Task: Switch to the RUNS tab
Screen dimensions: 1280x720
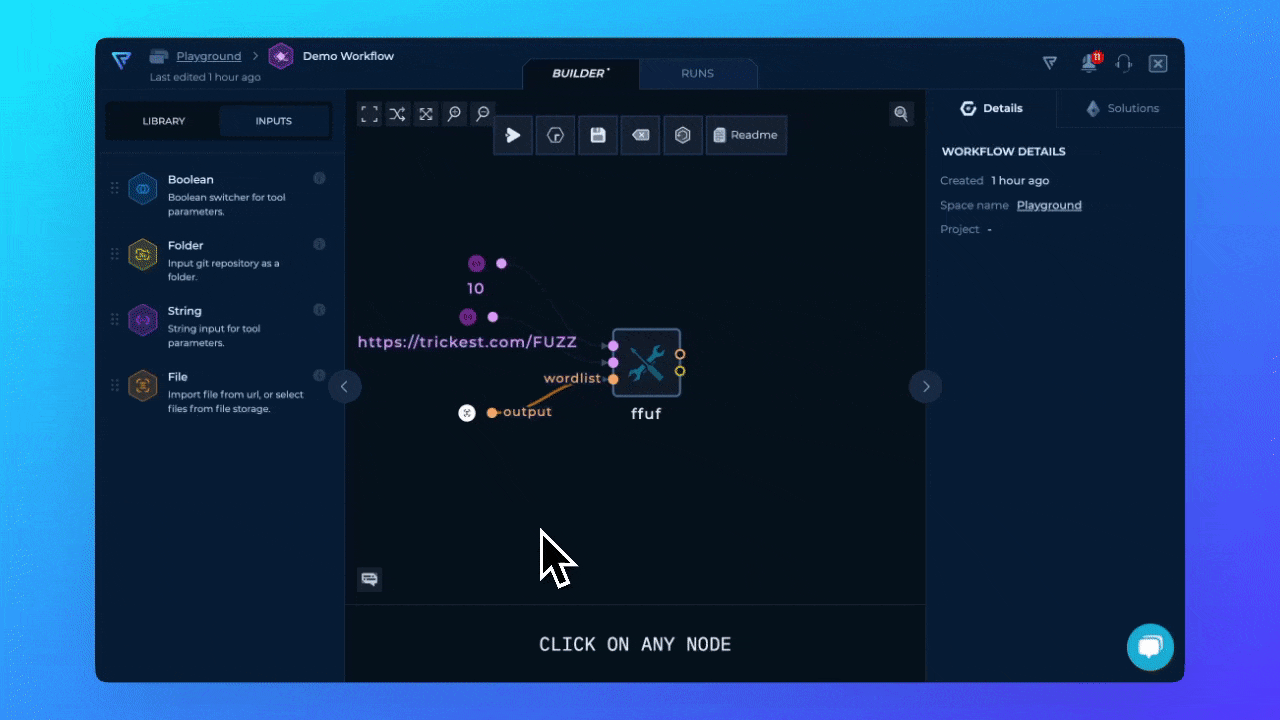Action: coord(698,73)
